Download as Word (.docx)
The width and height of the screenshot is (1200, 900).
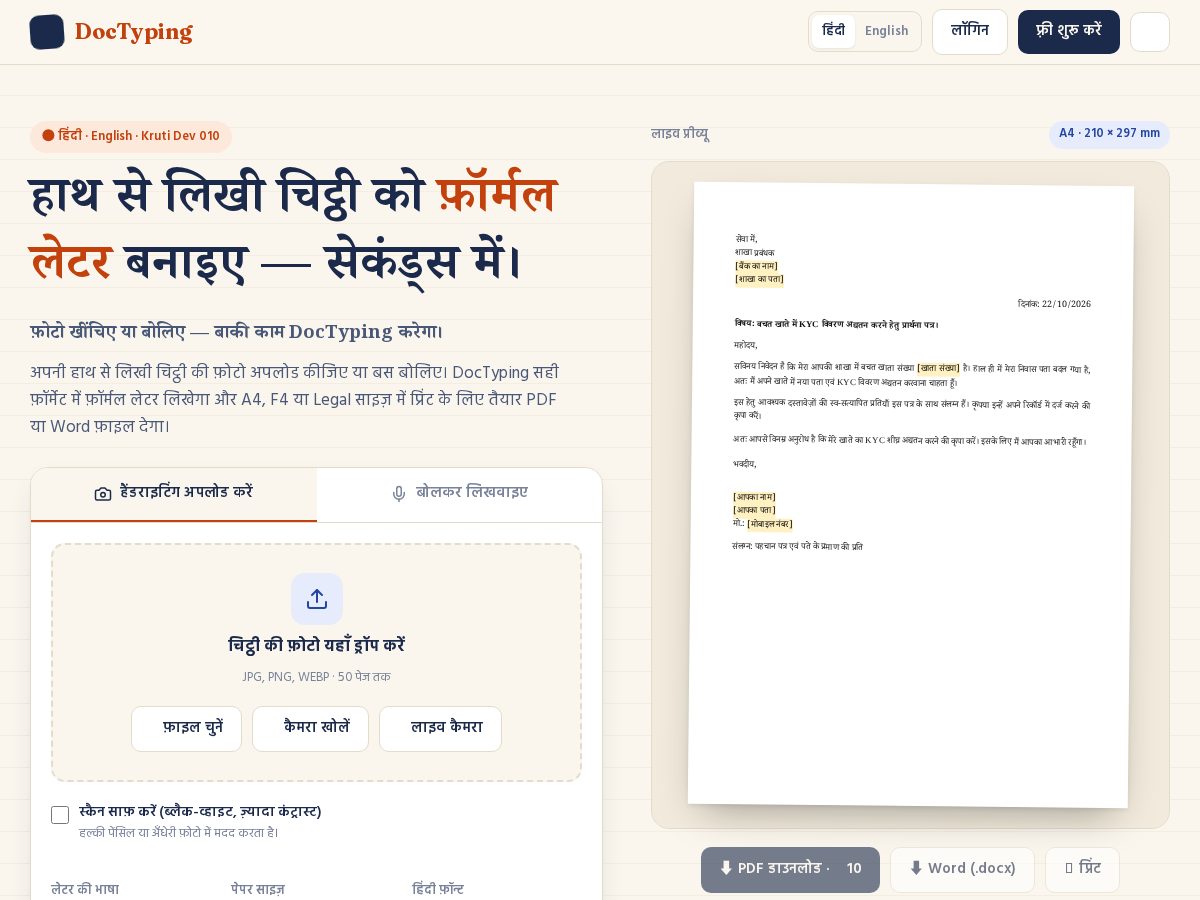click(962, 870)
